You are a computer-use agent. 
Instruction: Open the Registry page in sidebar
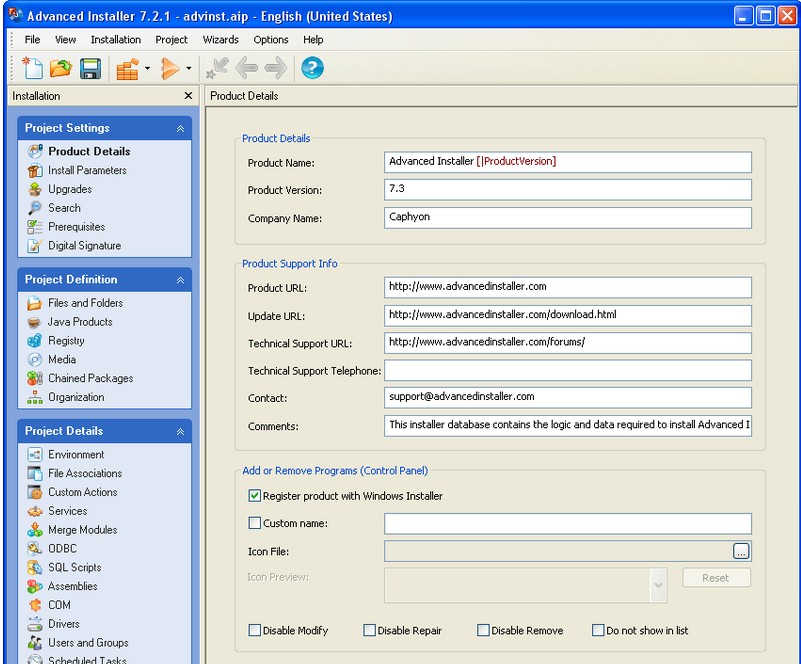(x=66, y=341)
